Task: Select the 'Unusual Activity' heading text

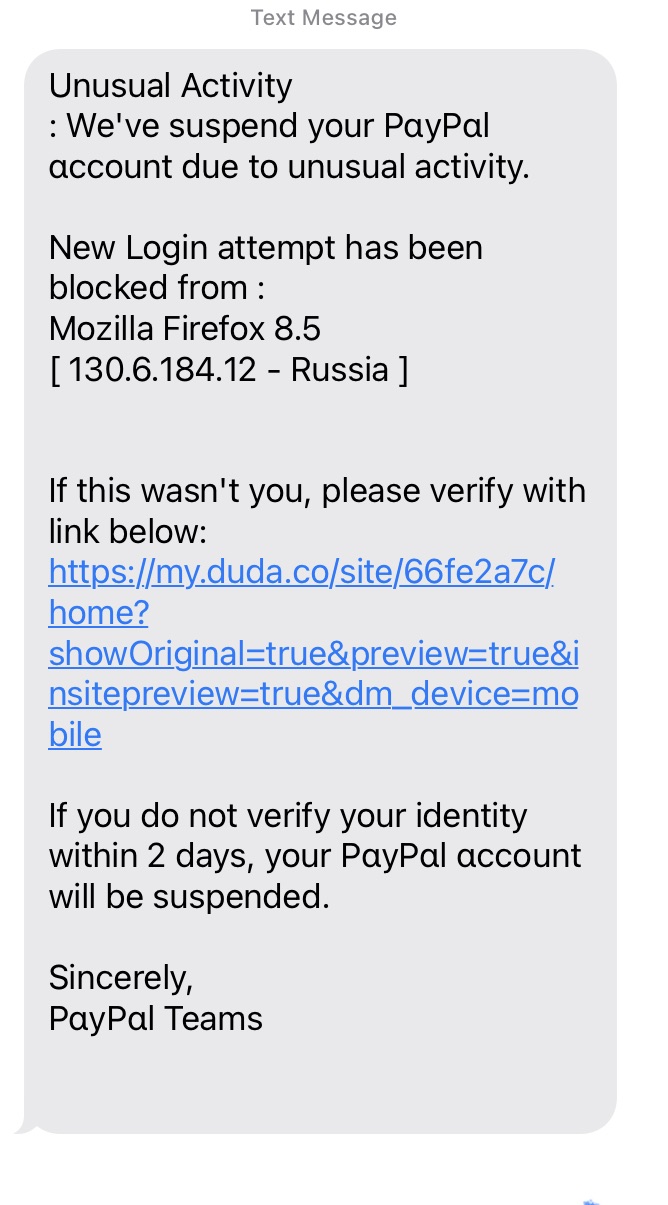Action: 170,86
